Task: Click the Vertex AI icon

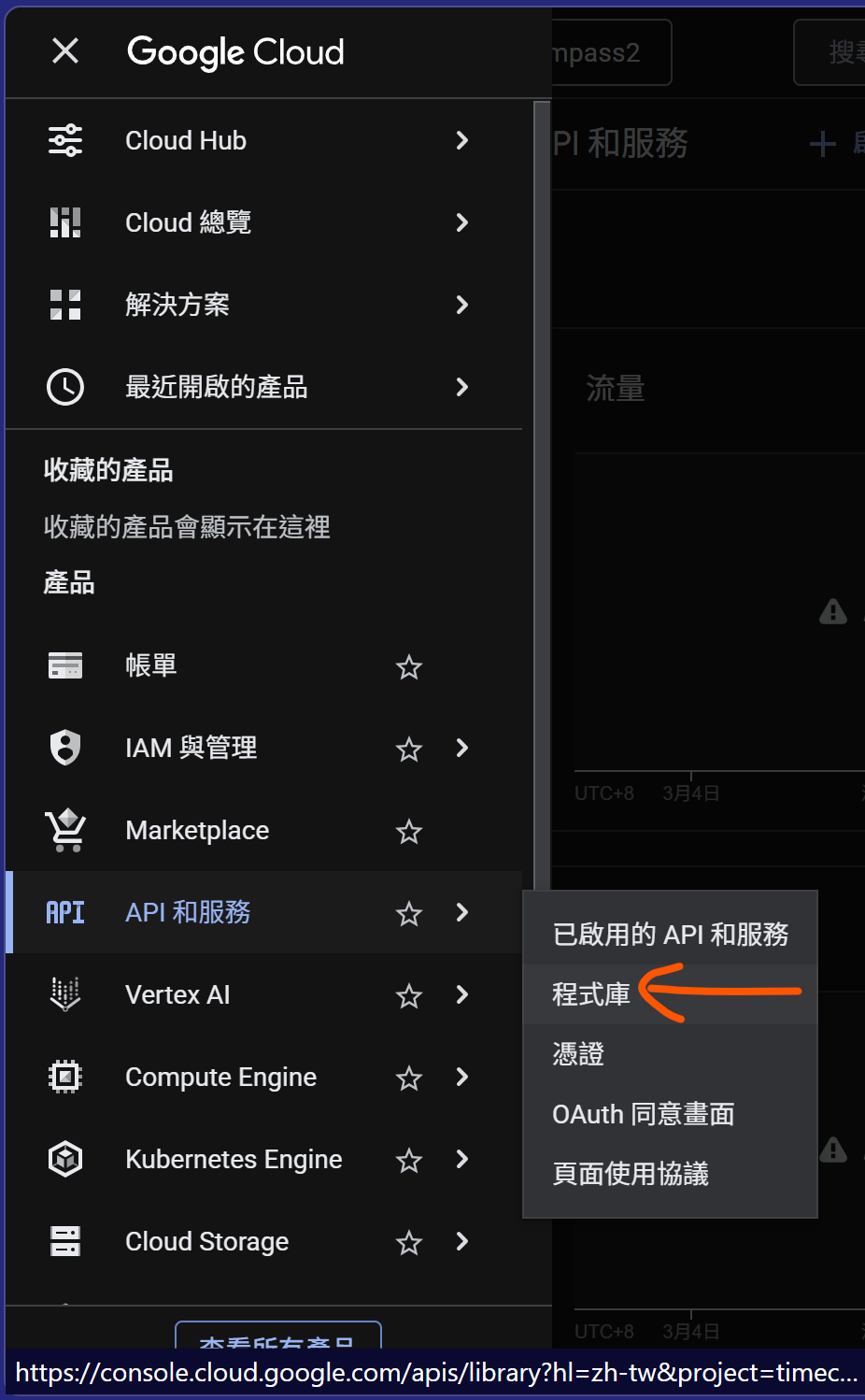Action: pyautogui.click(x=65, y=994)
